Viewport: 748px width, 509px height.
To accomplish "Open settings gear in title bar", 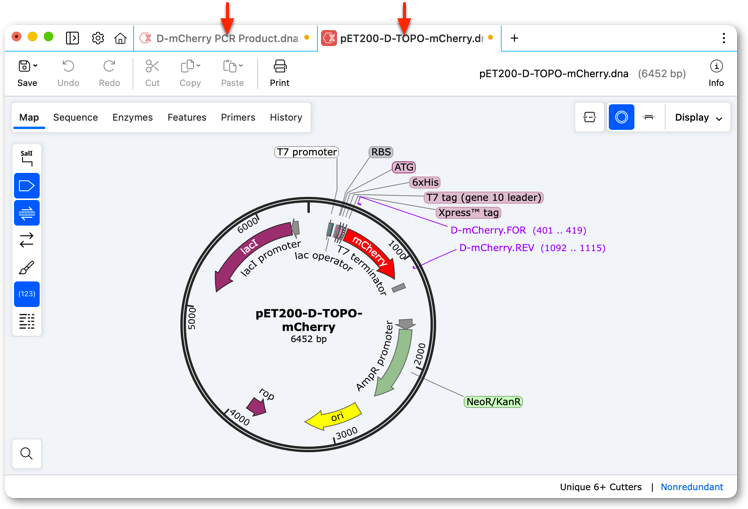I will (98, 38).
